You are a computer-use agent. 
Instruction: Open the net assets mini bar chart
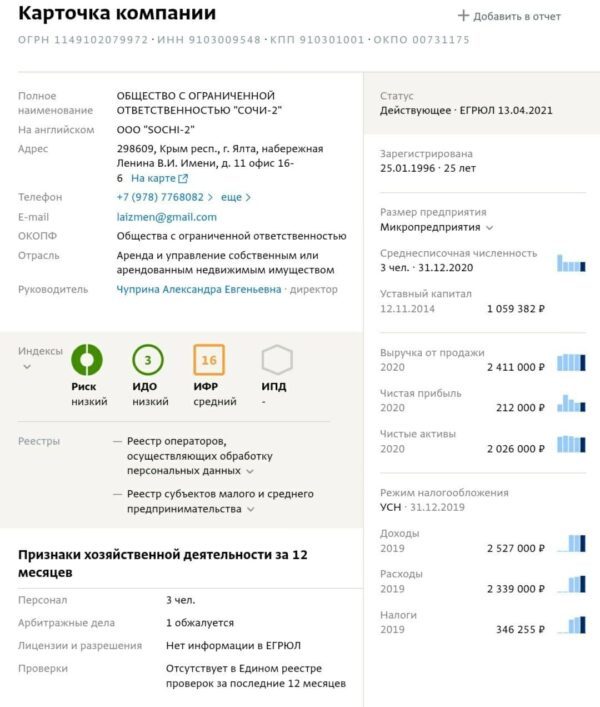click(x=570, y=444)
